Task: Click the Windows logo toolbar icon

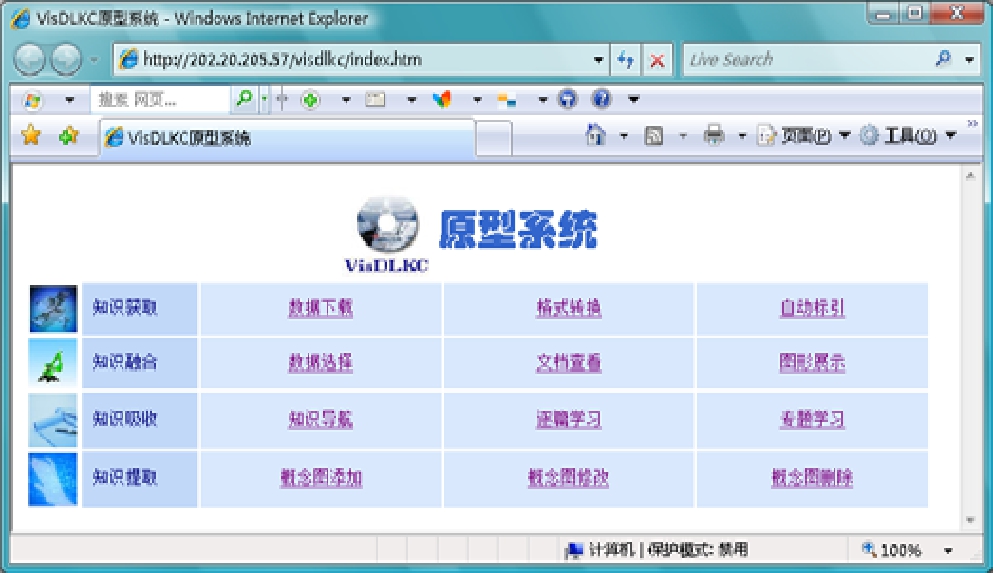Action: point(33,100)
